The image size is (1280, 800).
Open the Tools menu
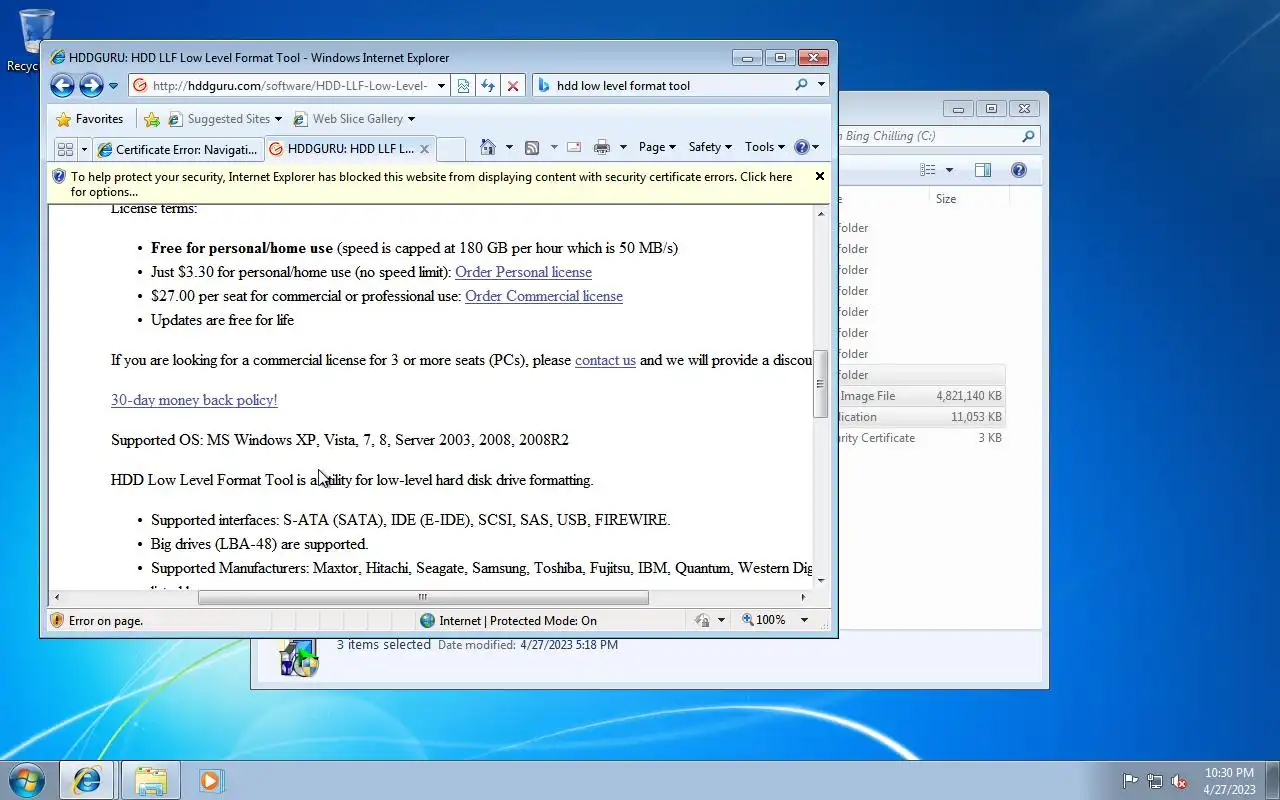click(765, 147)
